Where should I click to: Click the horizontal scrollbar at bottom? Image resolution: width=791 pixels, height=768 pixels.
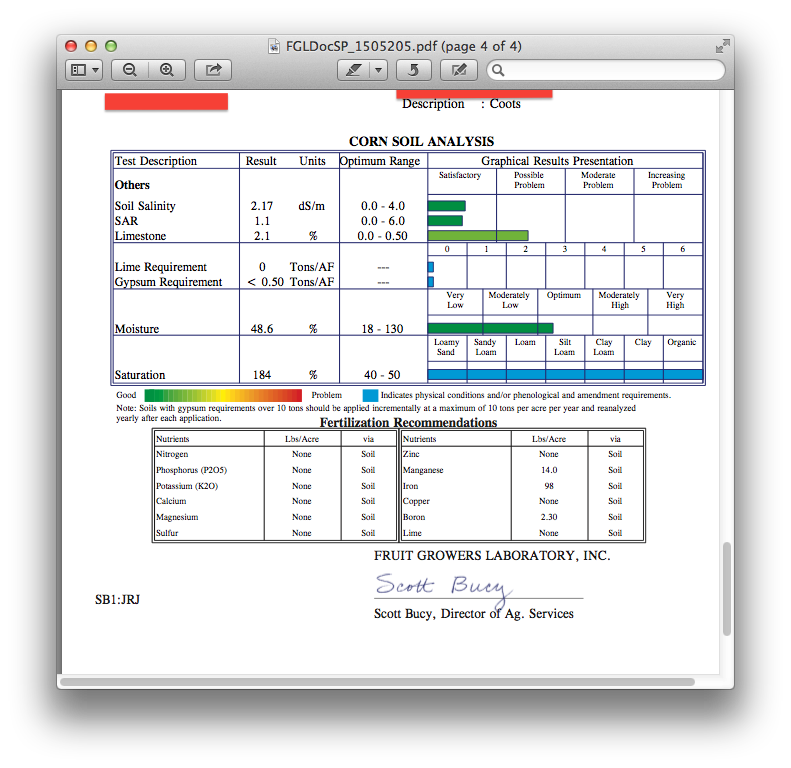(x=376, y=682)
